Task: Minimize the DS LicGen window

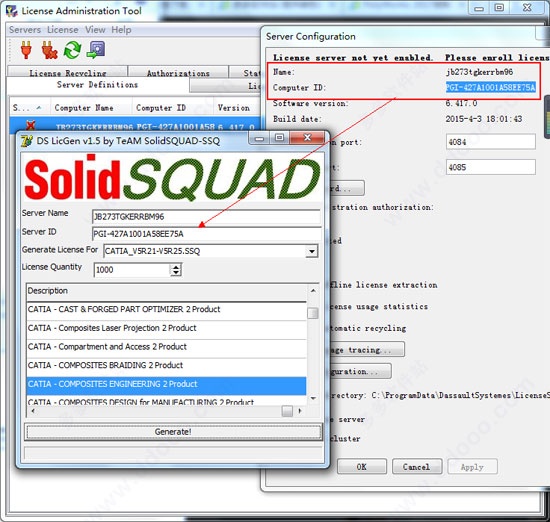Action: (260, 138)
